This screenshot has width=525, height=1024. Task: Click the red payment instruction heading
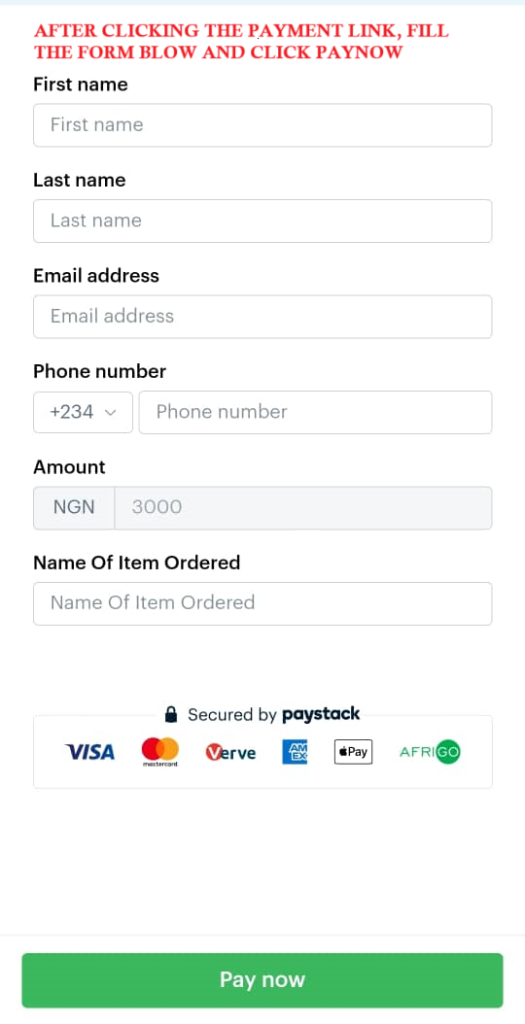click(x=242, y=41)
